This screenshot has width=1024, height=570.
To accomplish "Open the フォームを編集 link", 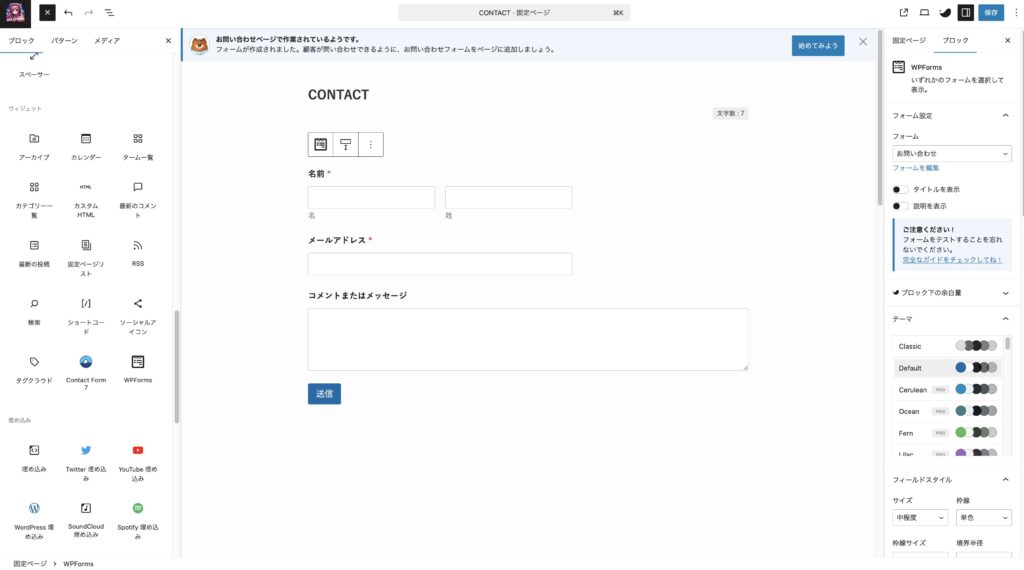I will (x=915, y=168).
